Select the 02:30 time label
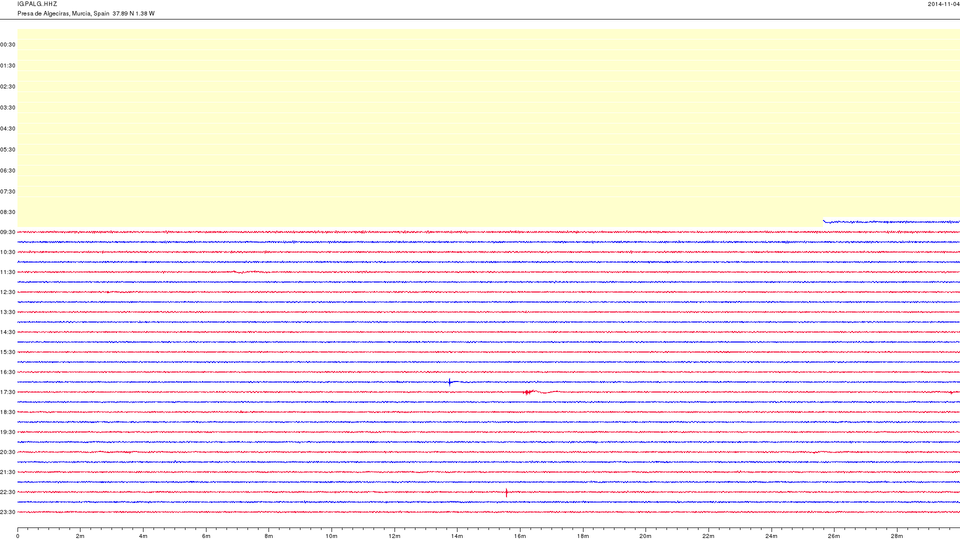Viewport: 960px width, 540px height. (x=8, y=86)
